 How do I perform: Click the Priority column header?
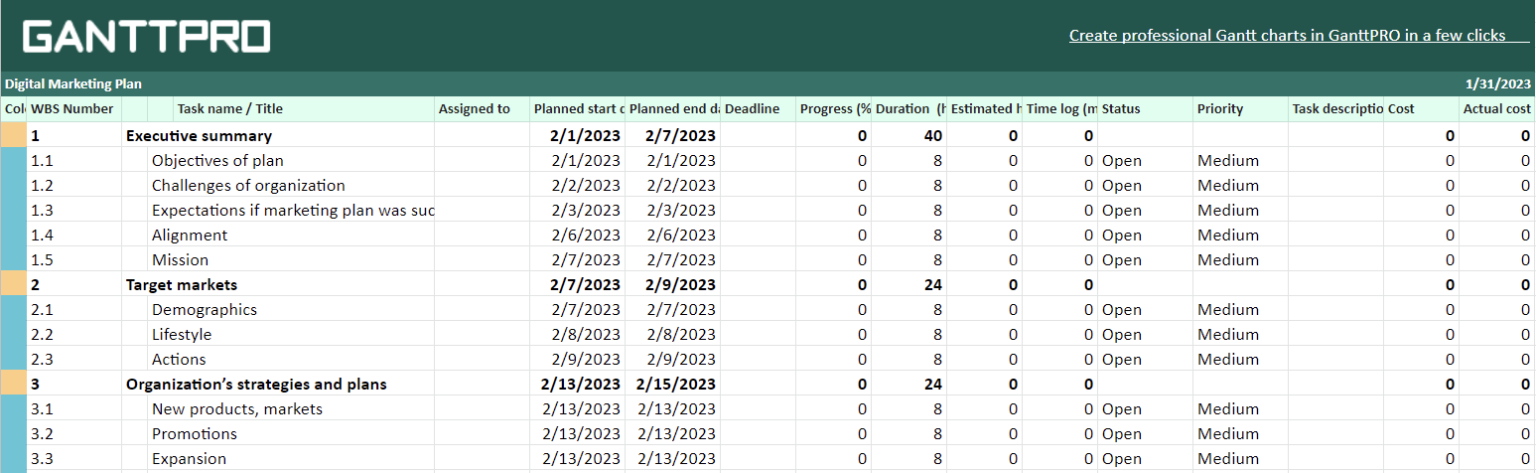pos(1219,109)
